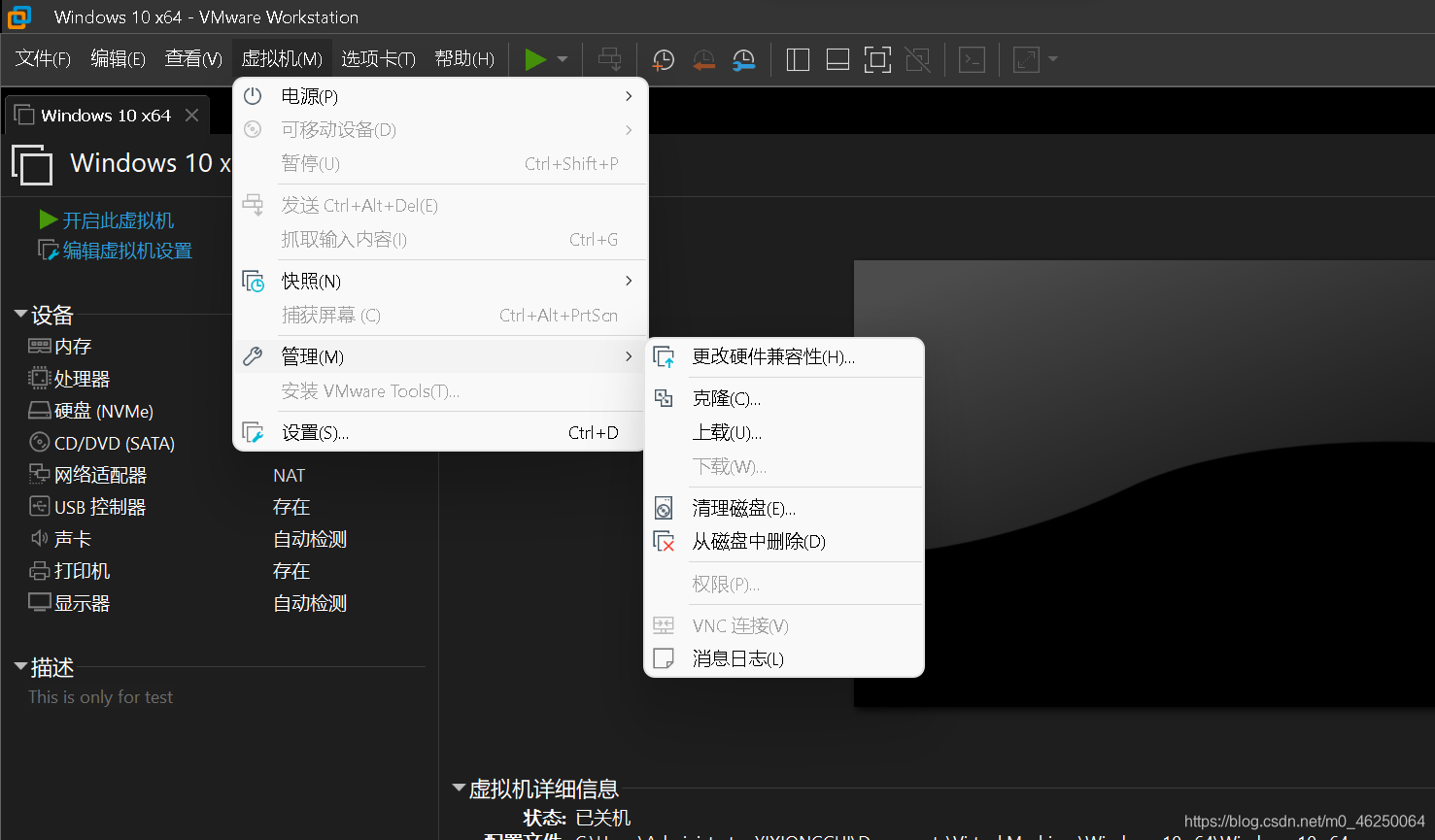Click the virtual machine preview thumbnail
Viewport: 1435px width, 840px height.
[1144, 484]
